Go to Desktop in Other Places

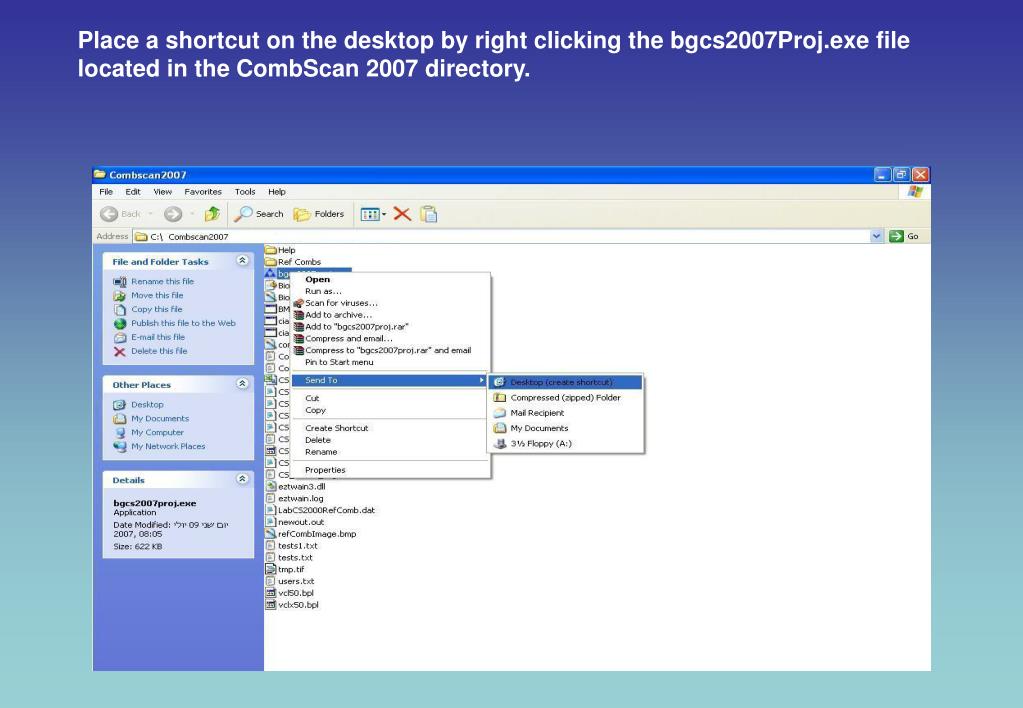[147, 405]
